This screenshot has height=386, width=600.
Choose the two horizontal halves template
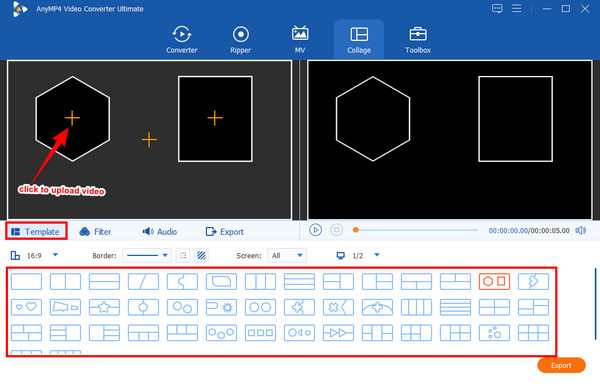pos(104,281)
